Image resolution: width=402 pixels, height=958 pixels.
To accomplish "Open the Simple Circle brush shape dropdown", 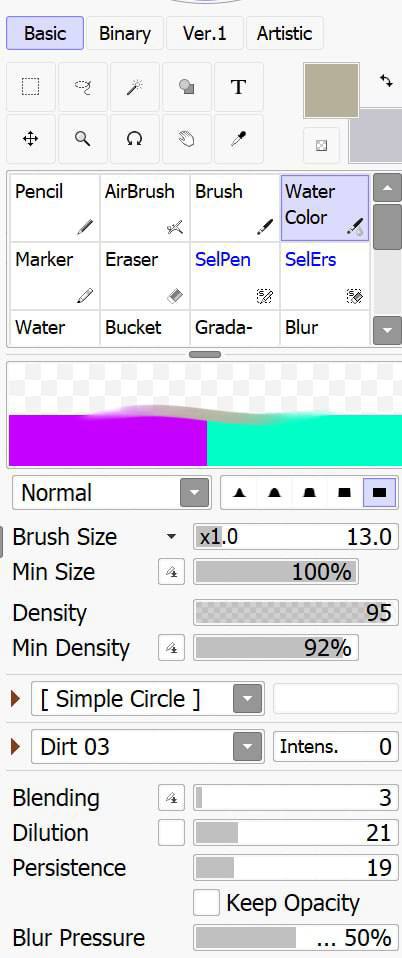I will (148, 698).
